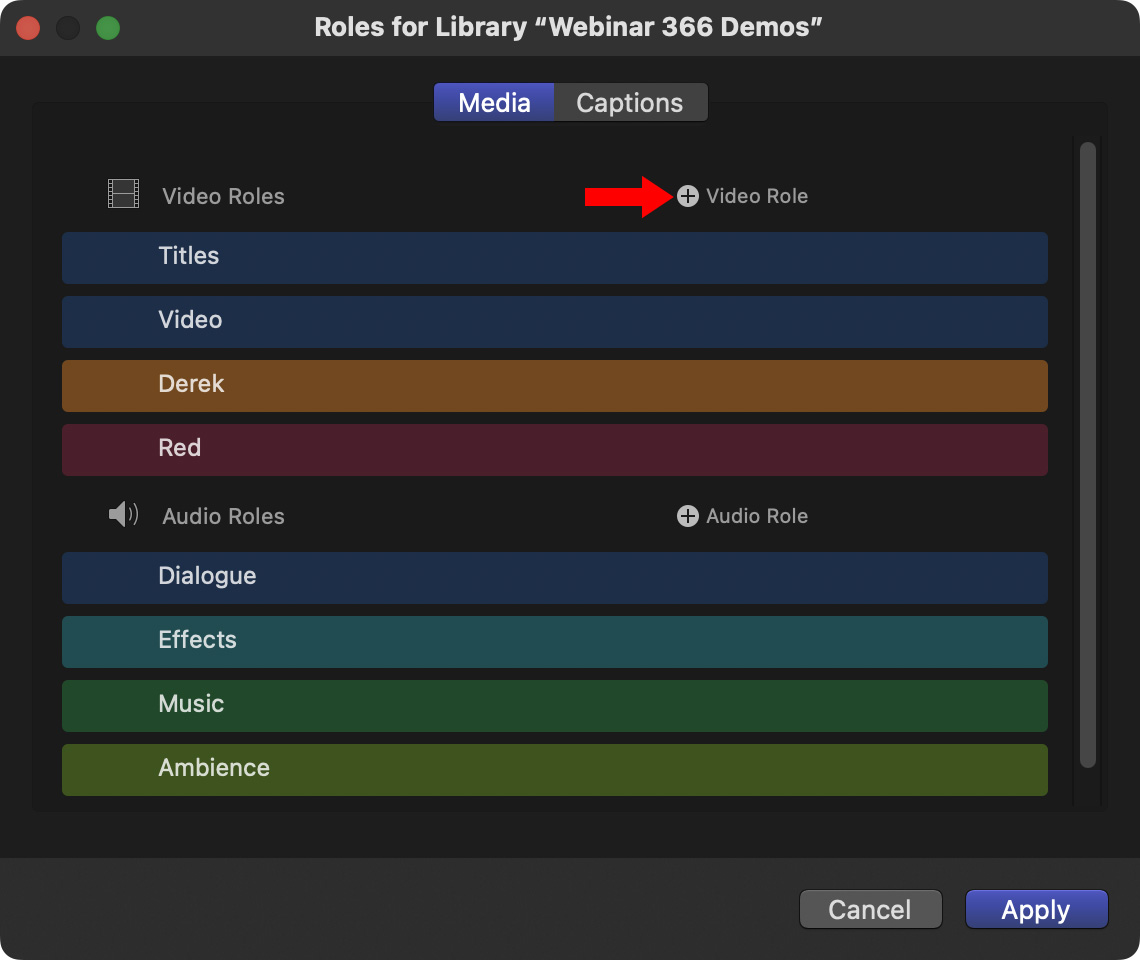This screenshot has height=960, width=1140.
Task: Select the Red video role row
Action: (x=554, y=449)
